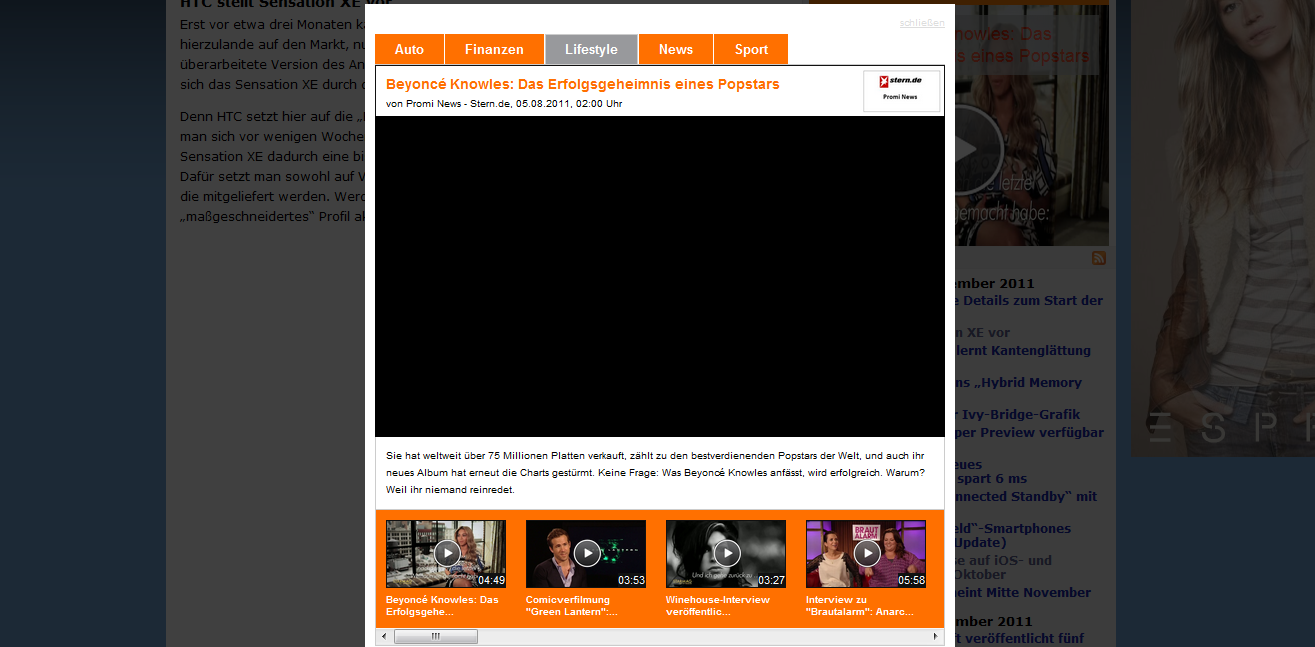This screenshot has height=647, width=1315.
Task: Play the Green Lantern Comicverfilmung clip
Action: (586, 553)
